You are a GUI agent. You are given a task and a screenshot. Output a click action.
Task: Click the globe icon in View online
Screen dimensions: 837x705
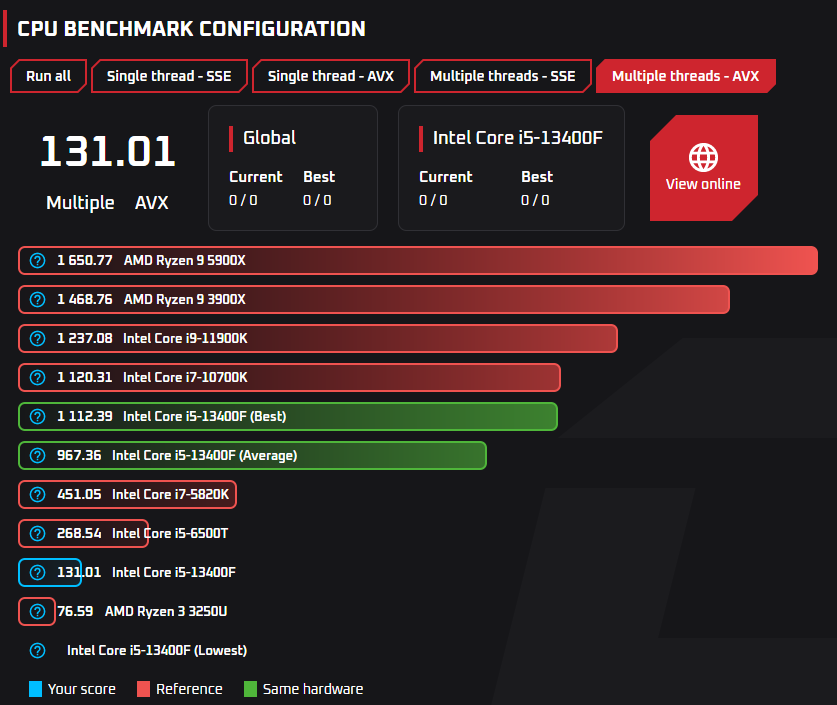(703, 157)
